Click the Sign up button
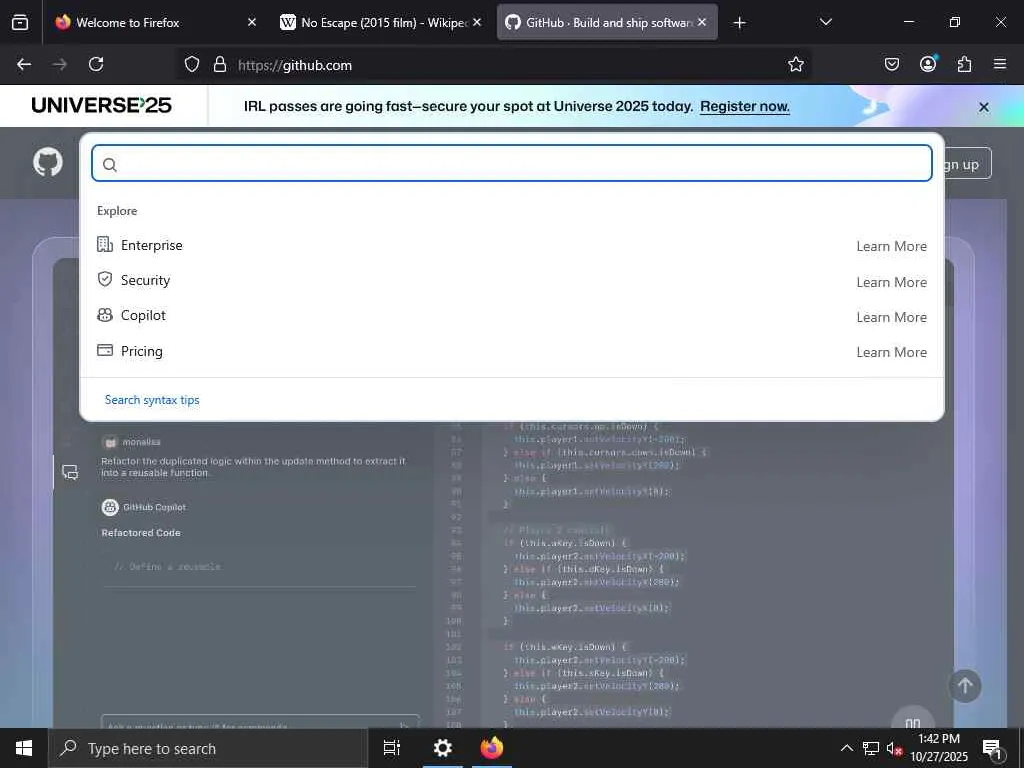This screenshot has width=1024, height=768. [966, 164]
